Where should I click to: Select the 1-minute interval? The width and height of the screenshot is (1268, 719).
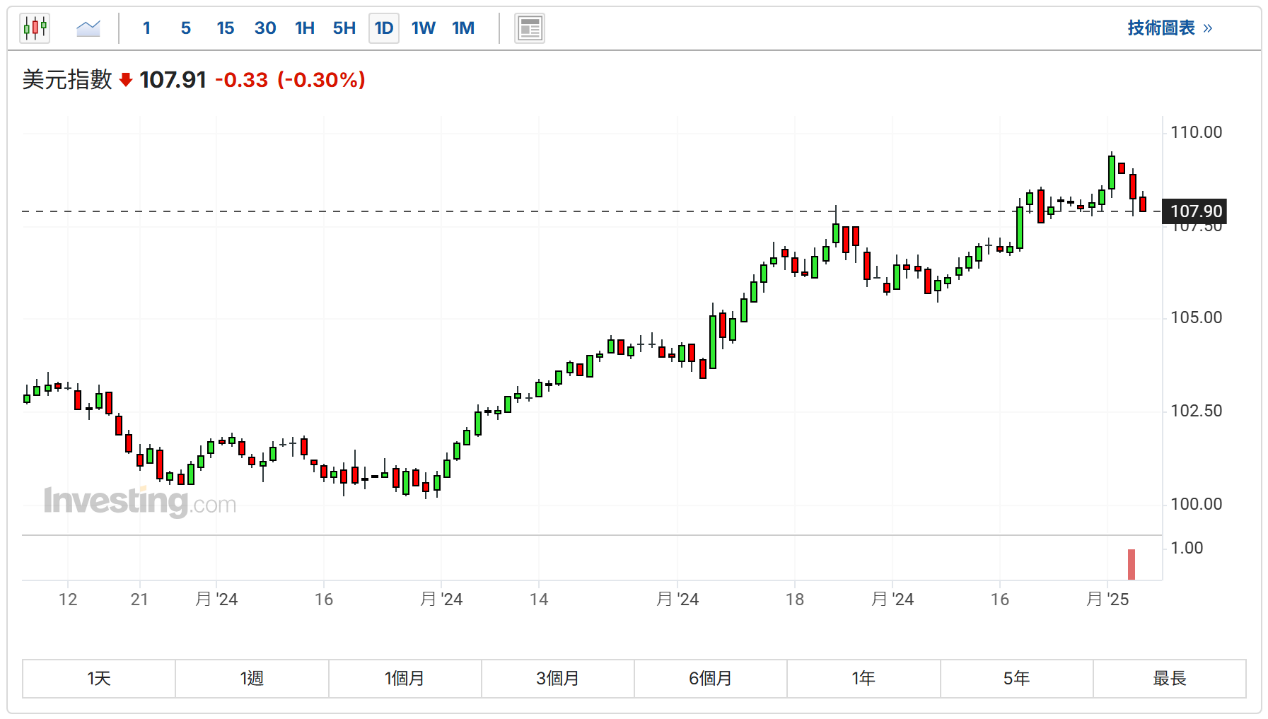click(x=147, y=28)
